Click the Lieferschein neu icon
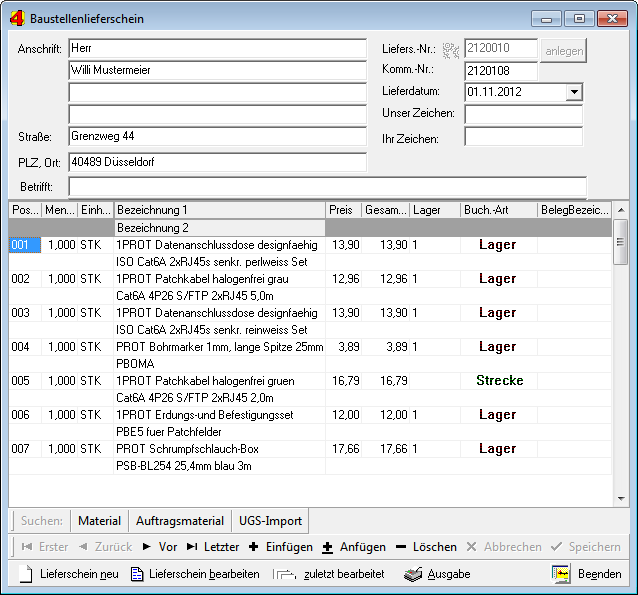This screenshot has height=595, width=638. [x=26, y=574]
